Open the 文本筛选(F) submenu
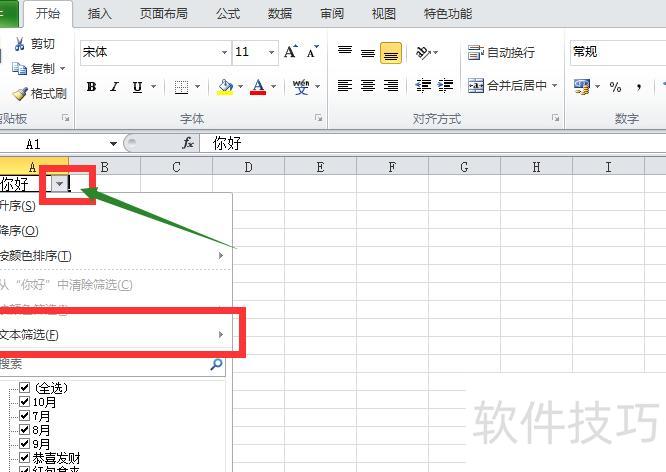The height and width of the screenshot is (472, 666). (x=116, y=335)
